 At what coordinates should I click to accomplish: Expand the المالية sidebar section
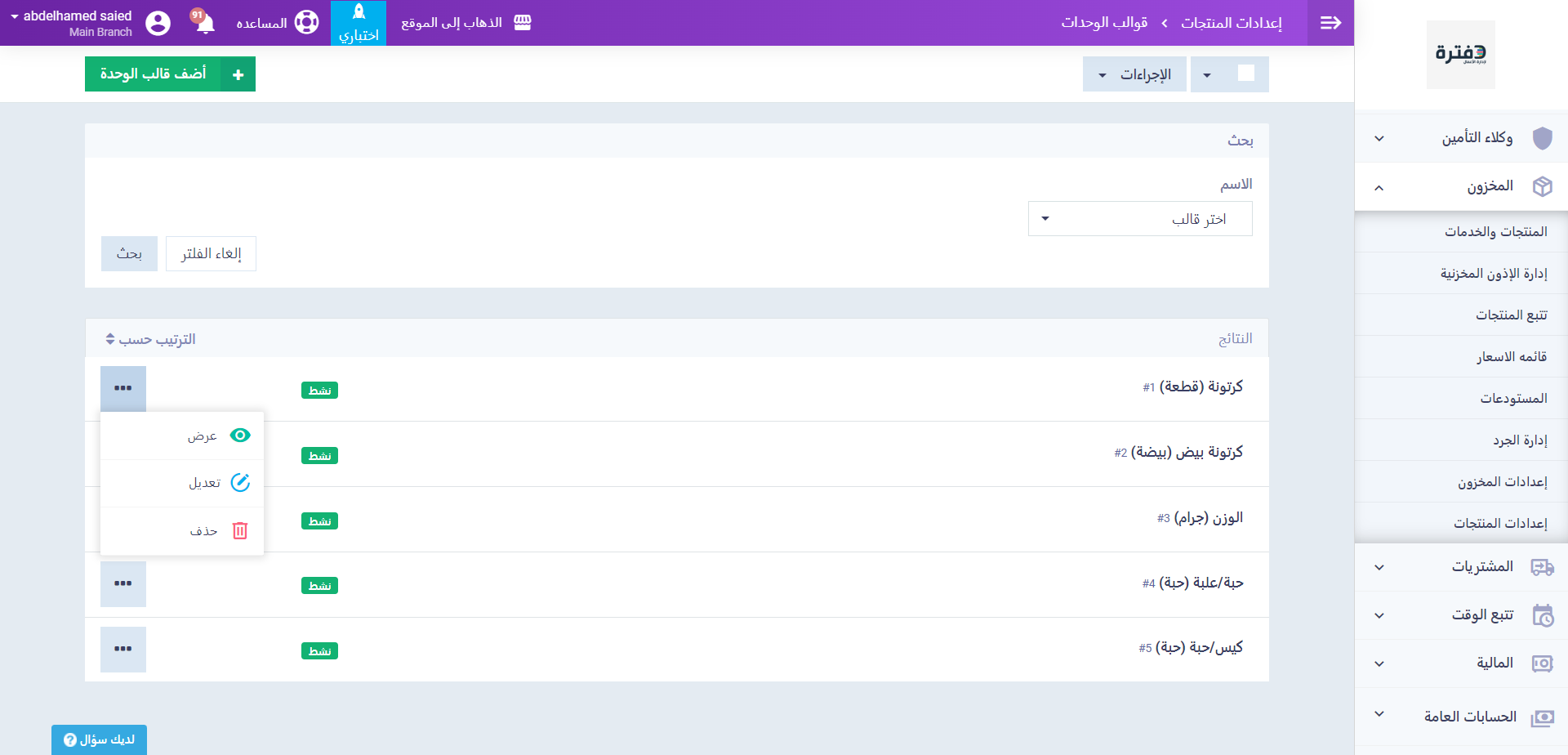(1379, 663)
